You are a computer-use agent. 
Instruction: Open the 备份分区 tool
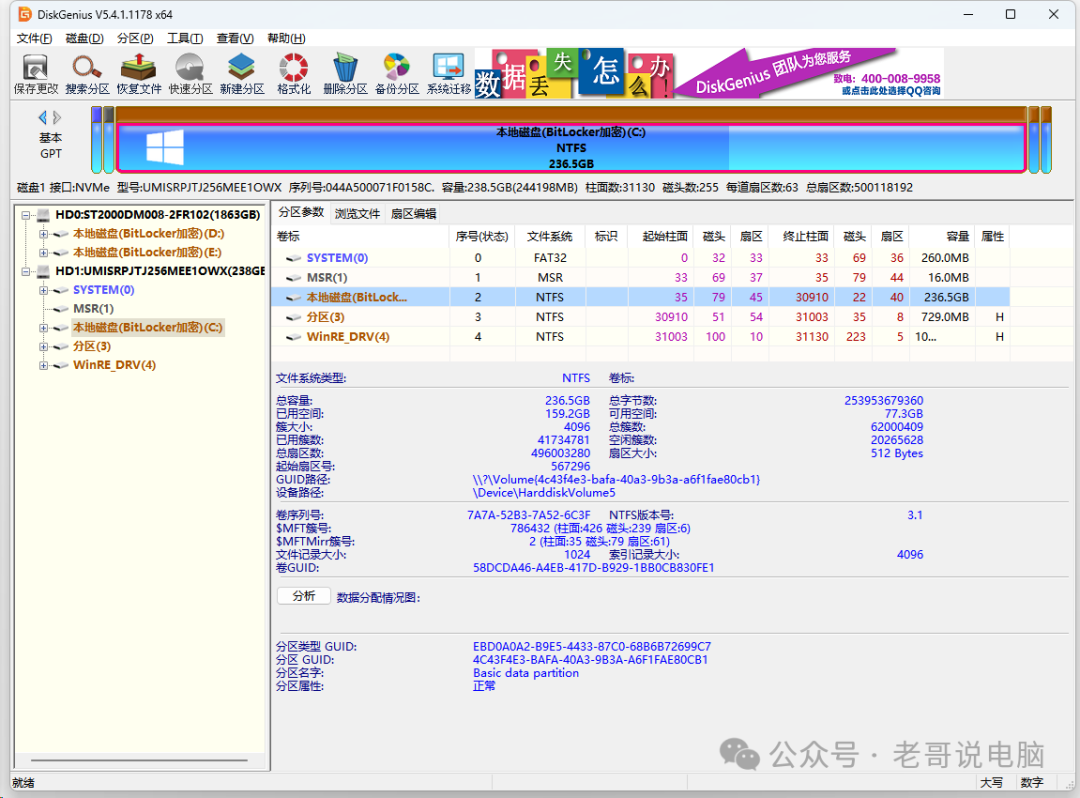397,74
